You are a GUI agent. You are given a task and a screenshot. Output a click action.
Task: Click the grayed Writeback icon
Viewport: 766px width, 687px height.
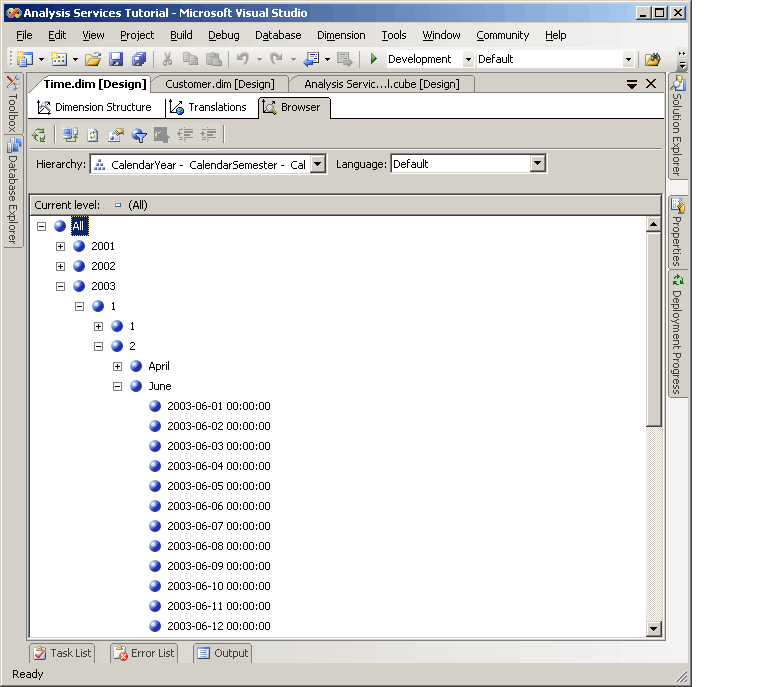click(161, 135)
